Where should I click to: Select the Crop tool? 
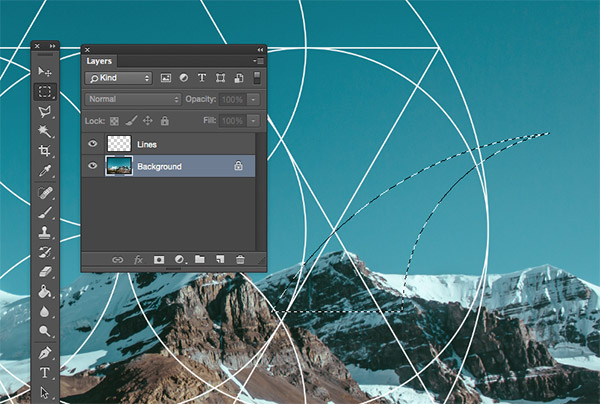tap(45, 151)
